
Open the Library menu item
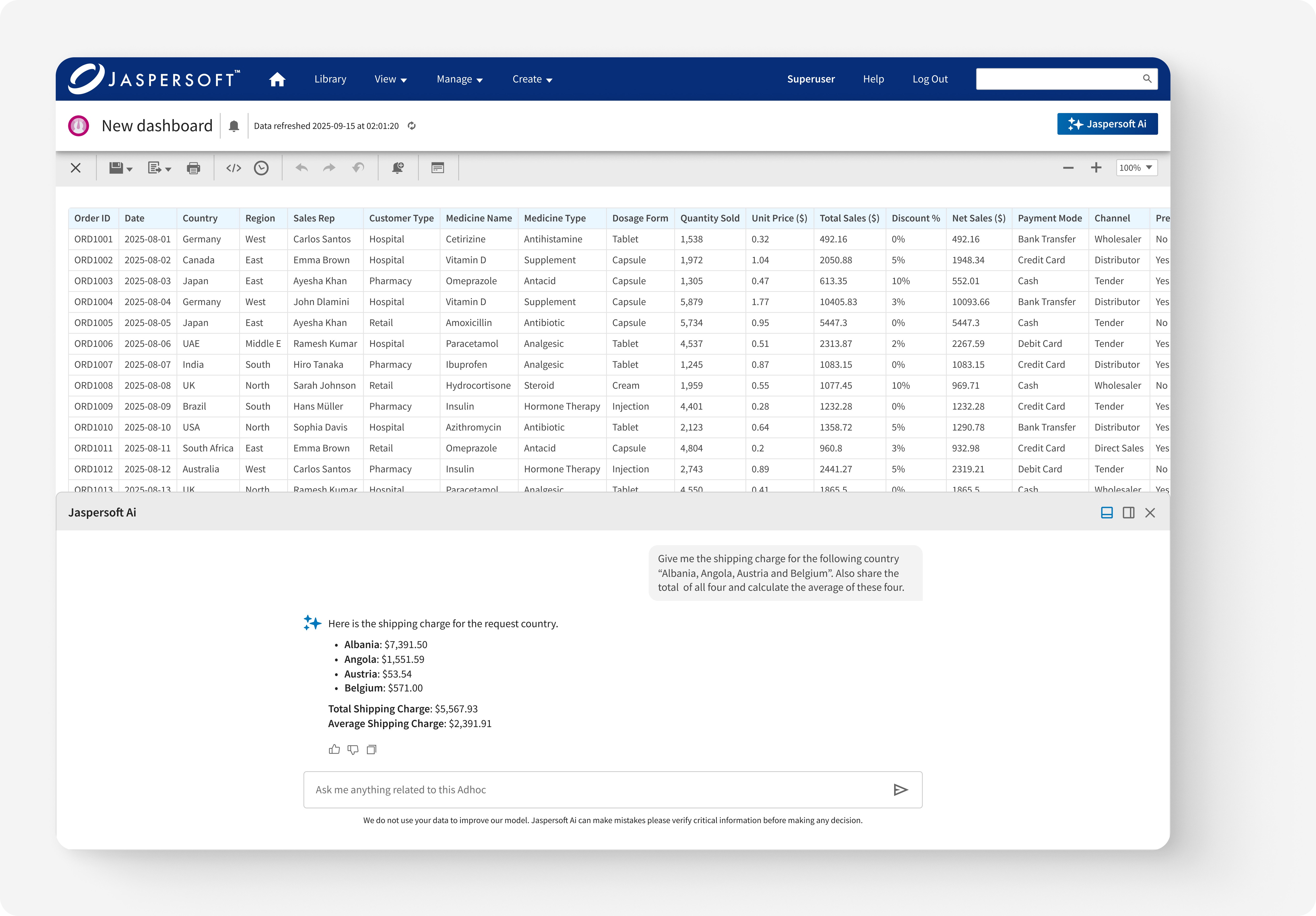coord(330,79)
